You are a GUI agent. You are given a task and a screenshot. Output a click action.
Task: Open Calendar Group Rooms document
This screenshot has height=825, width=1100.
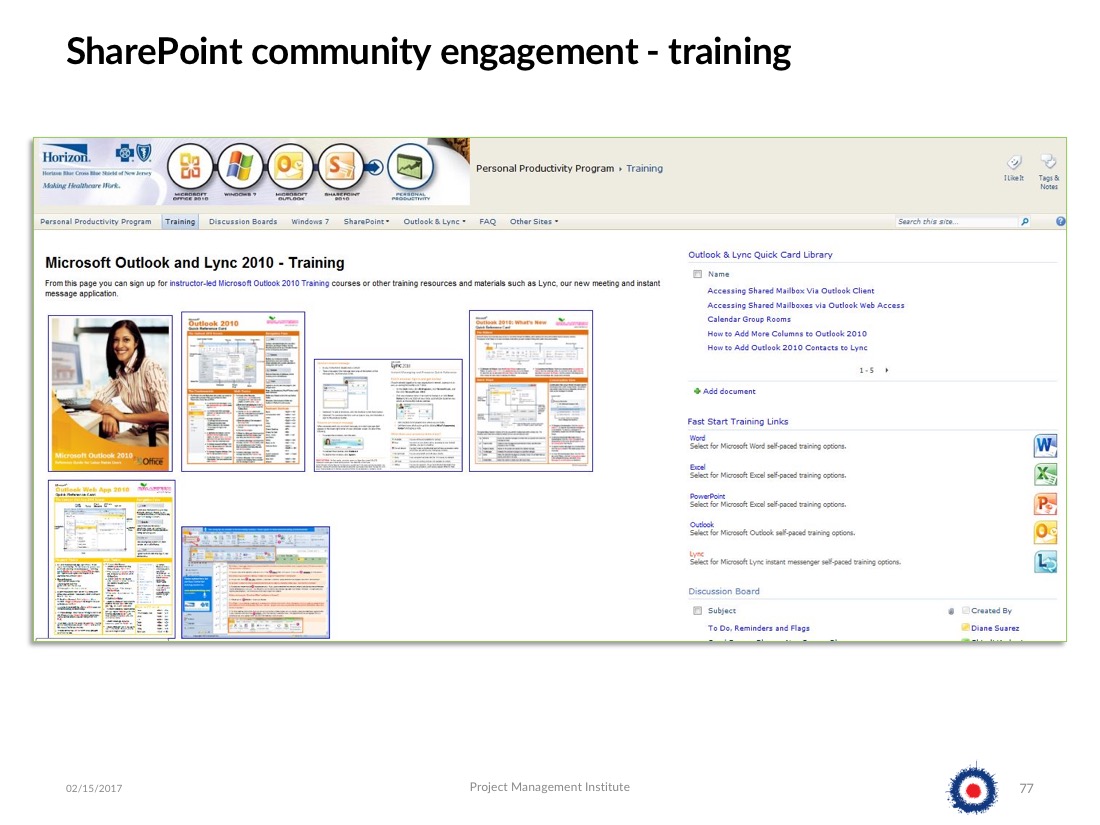click(749, 319)
